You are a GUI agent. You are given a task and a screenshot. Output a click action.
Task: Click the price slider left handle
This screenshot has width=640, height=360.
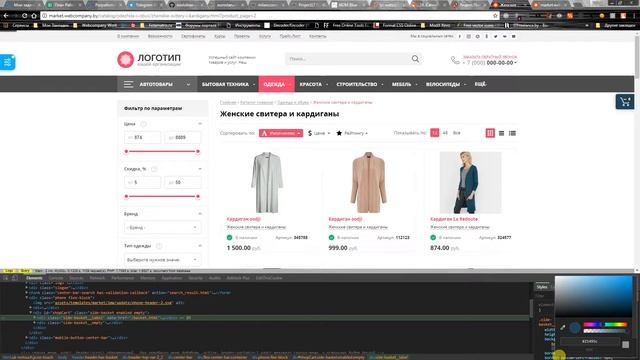[127, 151]
